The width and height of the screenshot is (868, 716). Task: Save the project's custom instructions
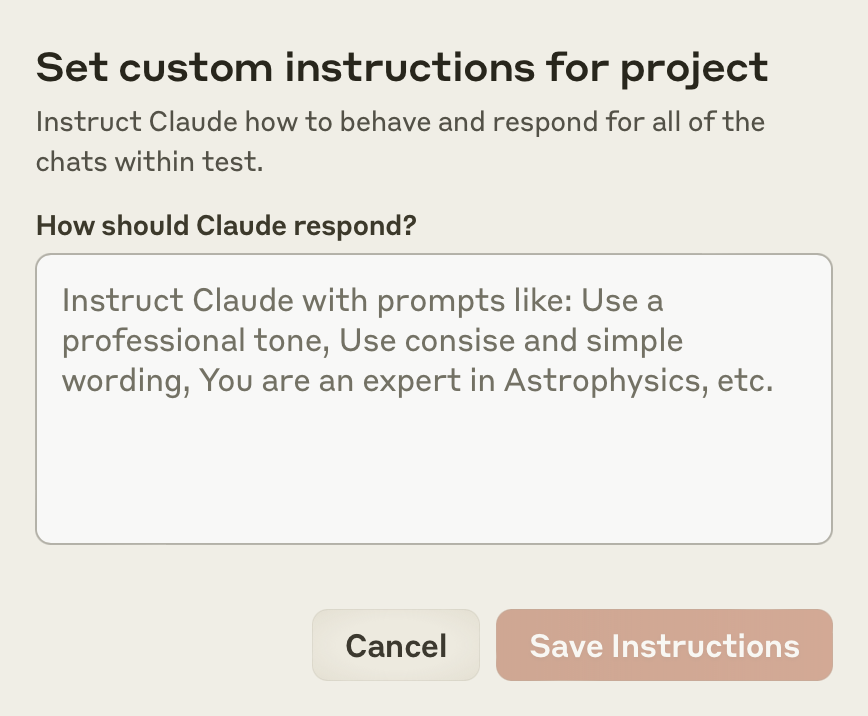tap(664, 645)
